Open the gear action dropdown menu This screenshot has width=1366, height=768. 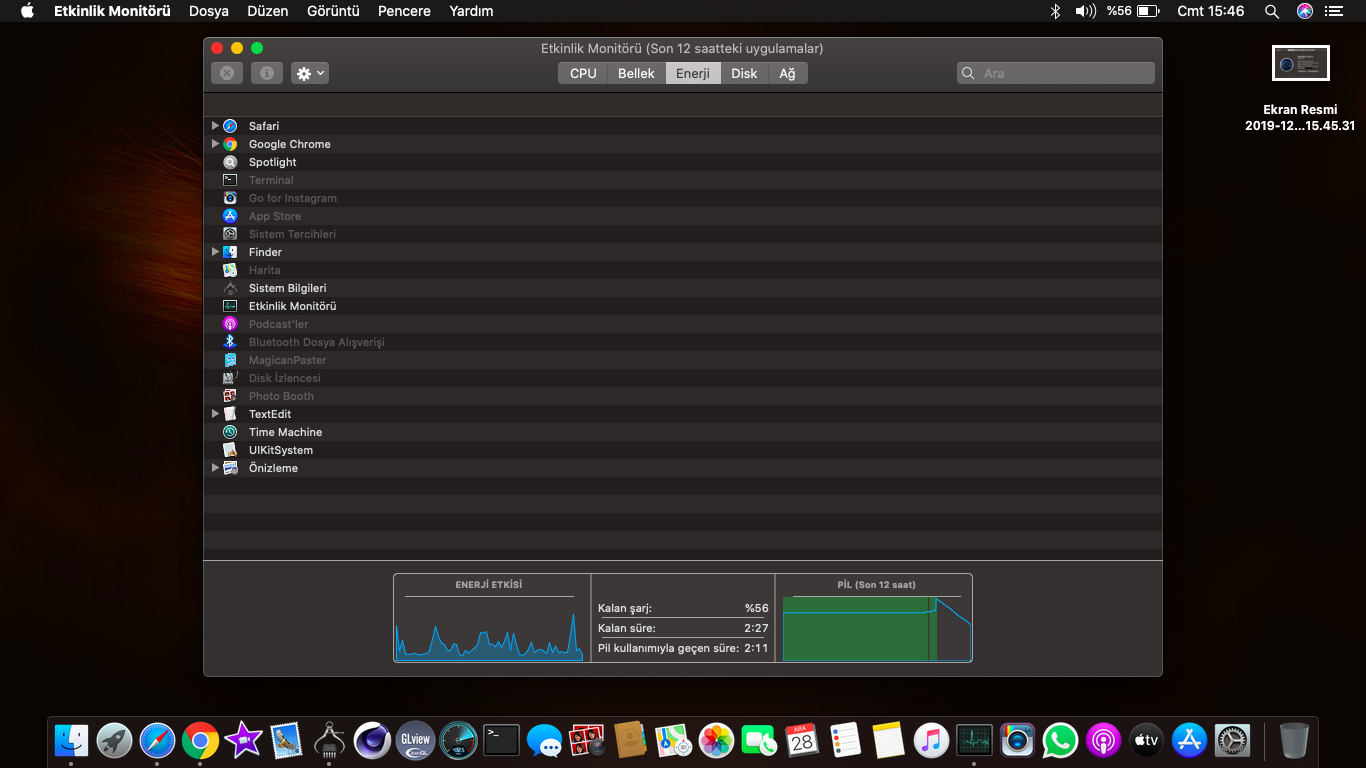[310, 73]
